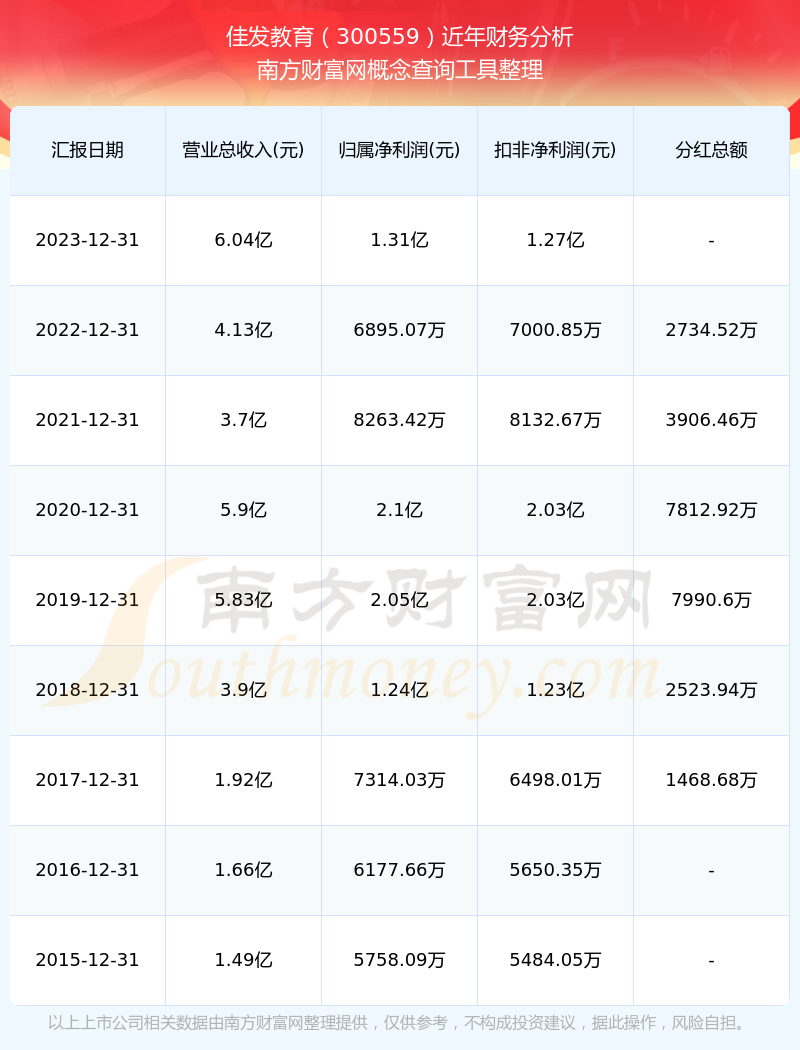Viewport: 800px width, 1050px height.
Task: Click the 6.04亿 revenue cell
Action: 244,240
